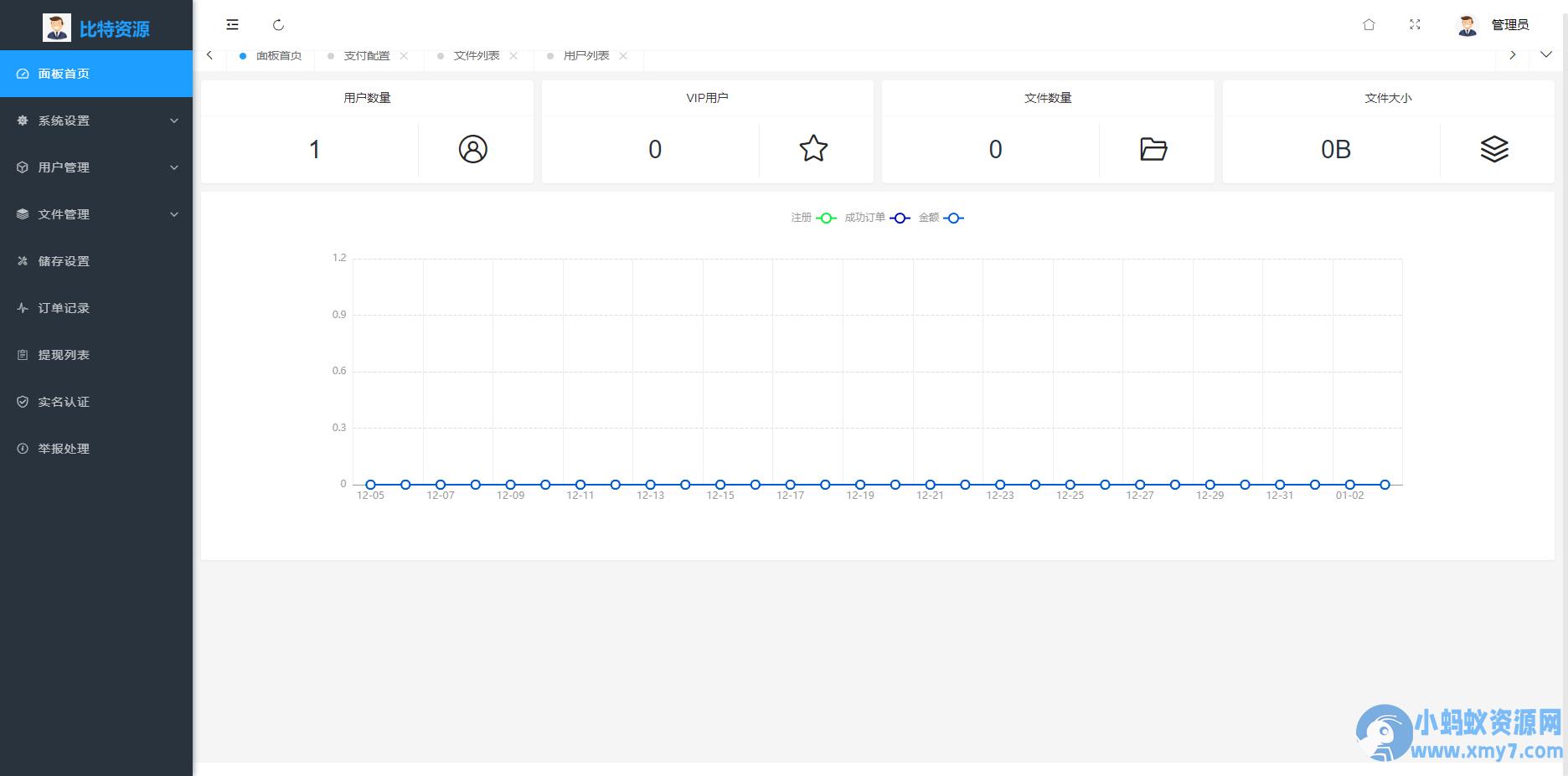This screenshot has width=1568, height=776.
Task: Open 举报处理 menu item
Action: click(x=96, y=449)
